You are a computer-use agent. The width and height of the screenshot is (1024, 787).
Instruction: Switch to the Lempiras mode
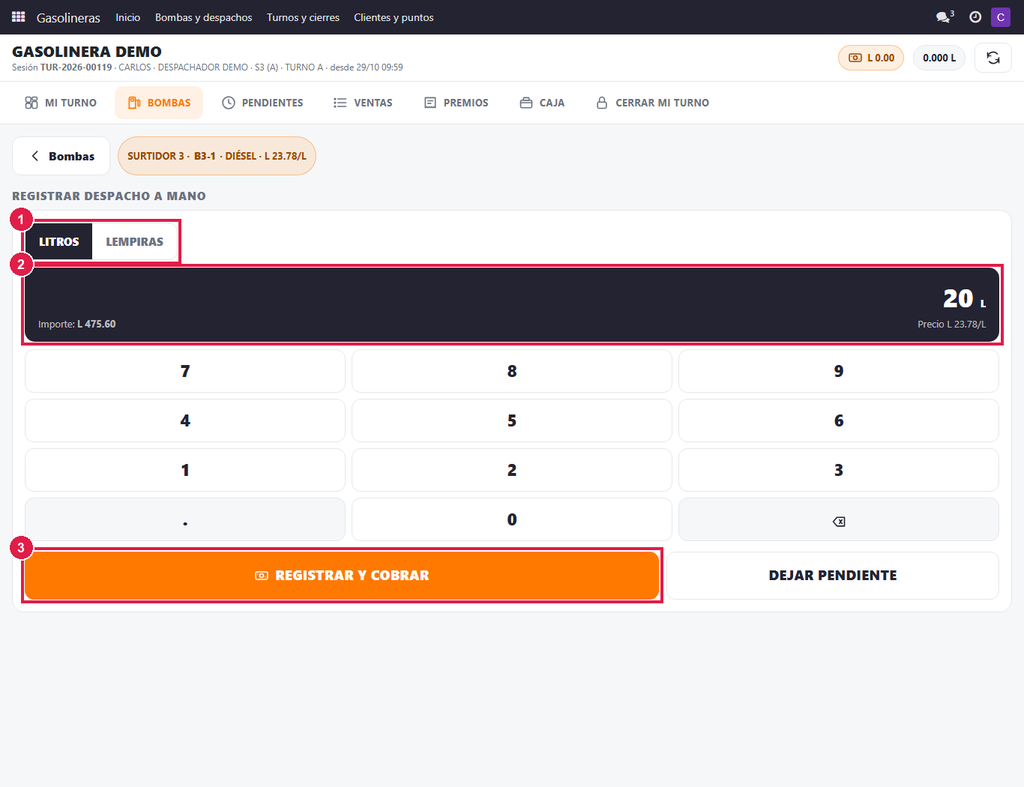pyautogui.click(x=135, y=242)
